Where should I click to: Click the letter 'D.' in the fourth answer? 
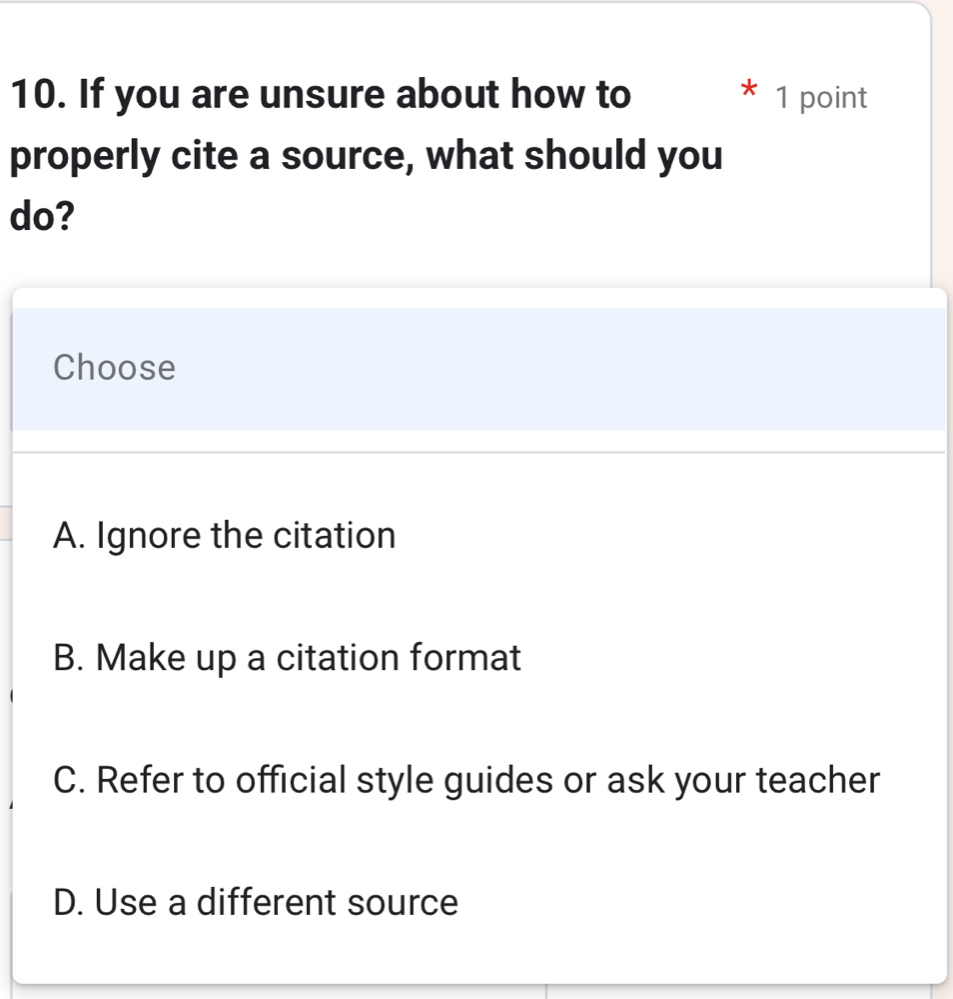(70, 903)
